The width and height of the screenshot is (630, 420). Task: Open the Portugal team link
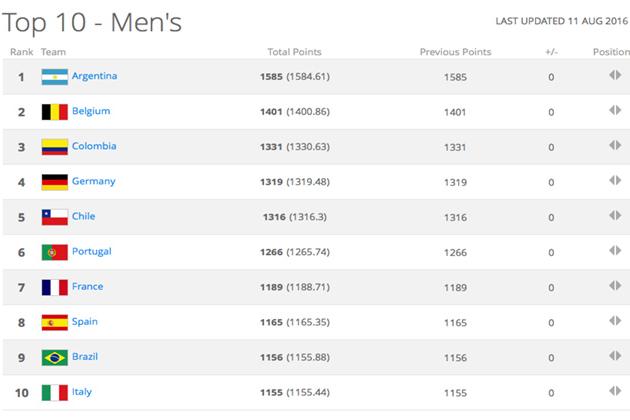[91, 251]
